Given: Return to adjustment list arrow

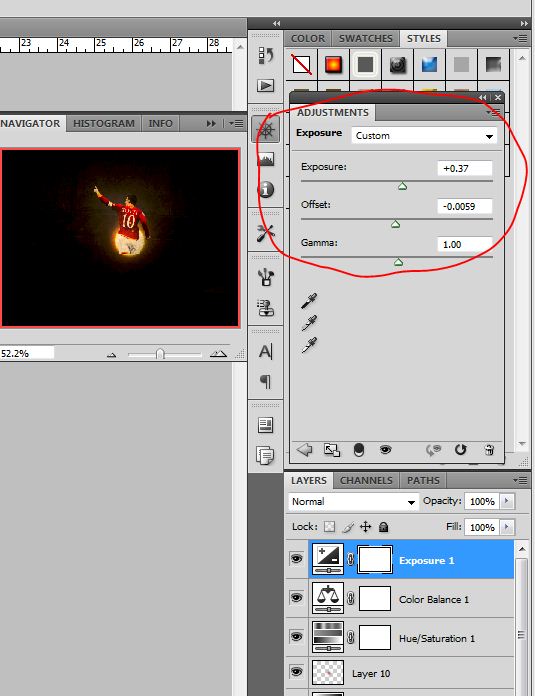Looking at the screenshot, I should pyautogui.click(x=305, y=450).
